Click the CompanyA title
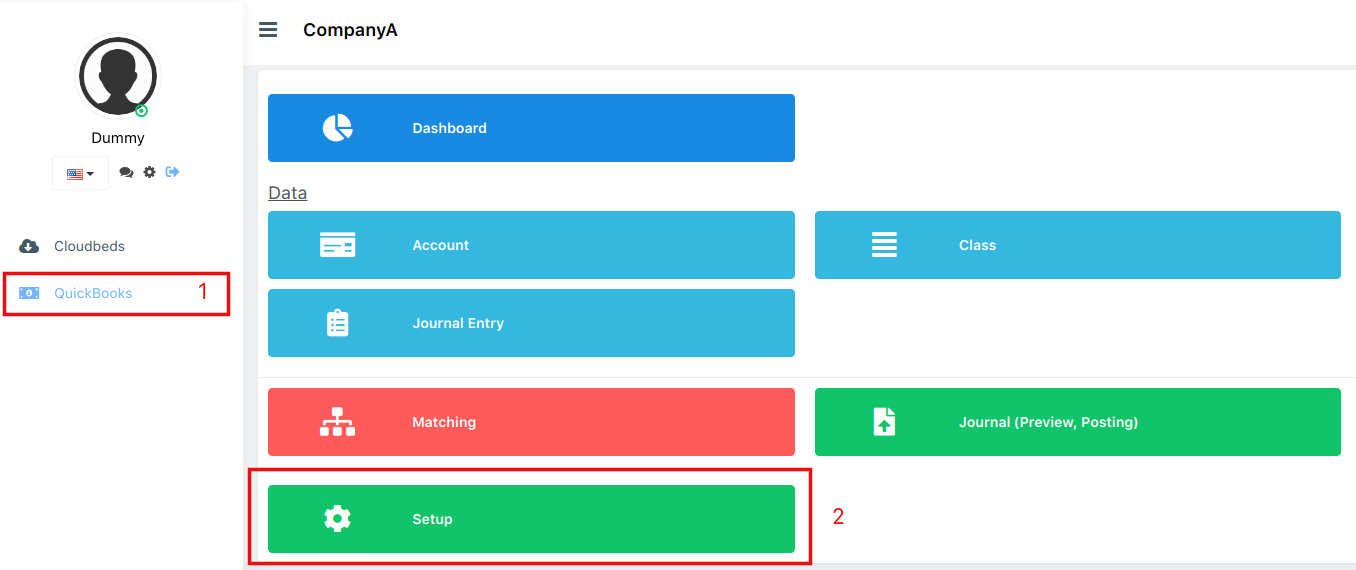Viewport: 1356px width, 570px height. [x=350, y=30]
